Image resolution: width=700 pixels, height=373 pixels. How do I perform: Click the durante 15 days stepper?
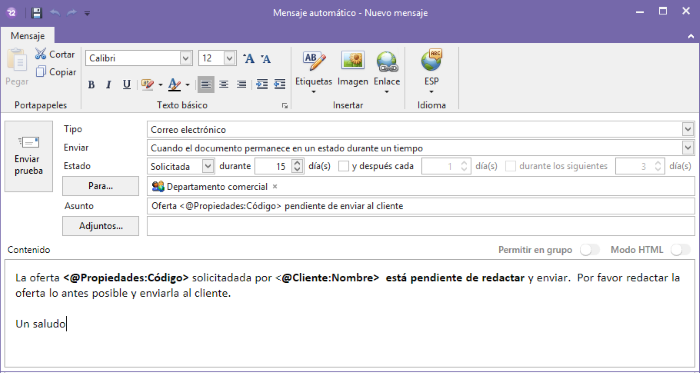pyautogui.click(x=298, y=166)
